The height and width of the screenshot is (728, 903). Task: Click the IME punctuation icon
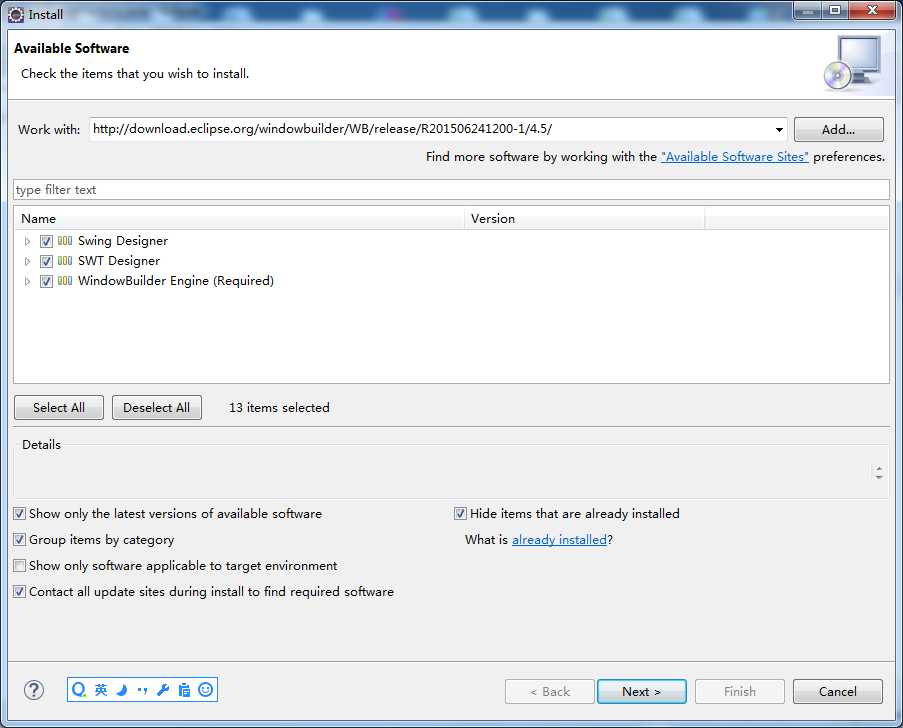pyautogui.click(x=142, y=690)
